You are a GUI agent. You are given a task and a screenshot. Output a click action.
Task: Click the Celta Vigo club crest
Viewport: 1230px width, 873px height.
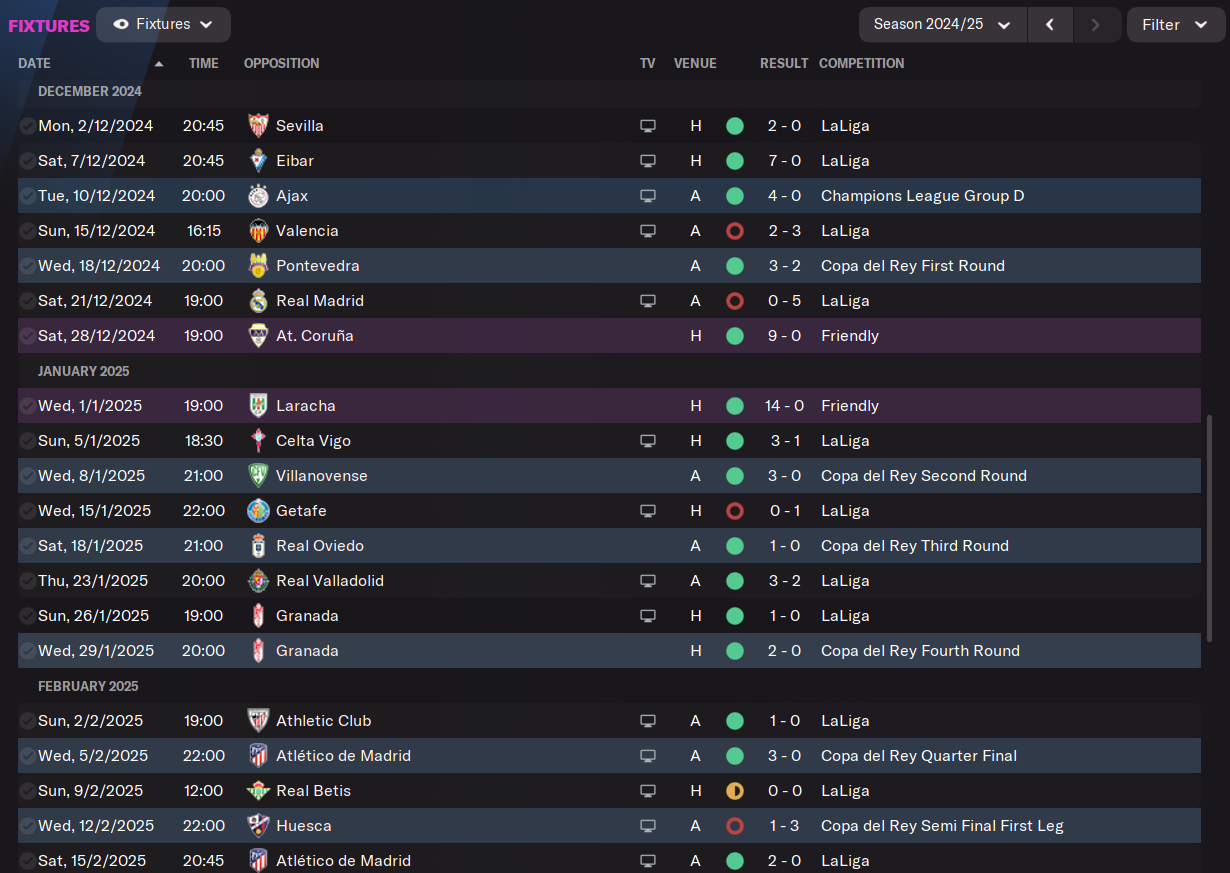click(258, 441)
